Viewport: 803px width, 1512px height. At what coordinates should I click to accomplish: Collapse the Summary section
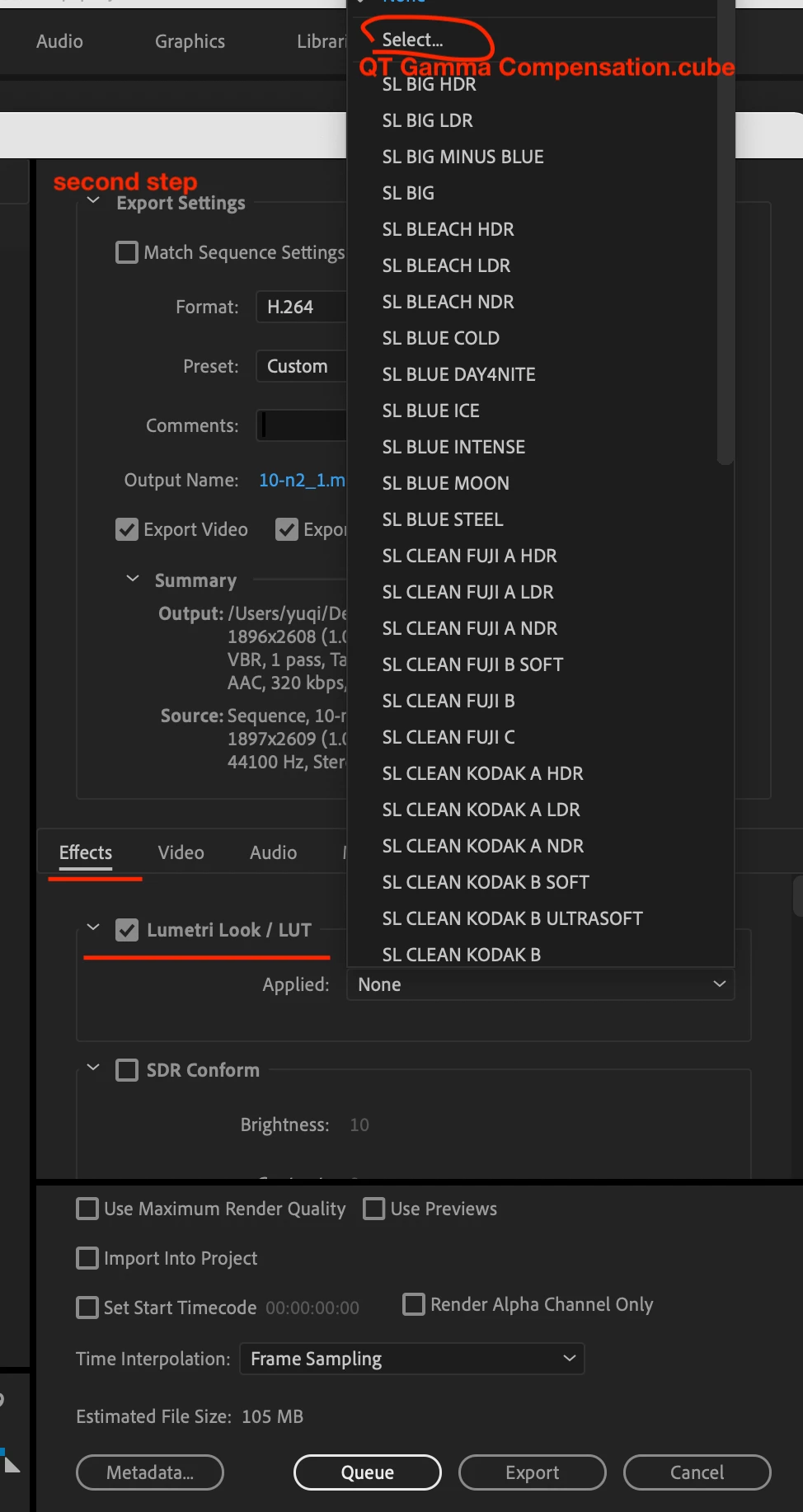click(133, 579)
